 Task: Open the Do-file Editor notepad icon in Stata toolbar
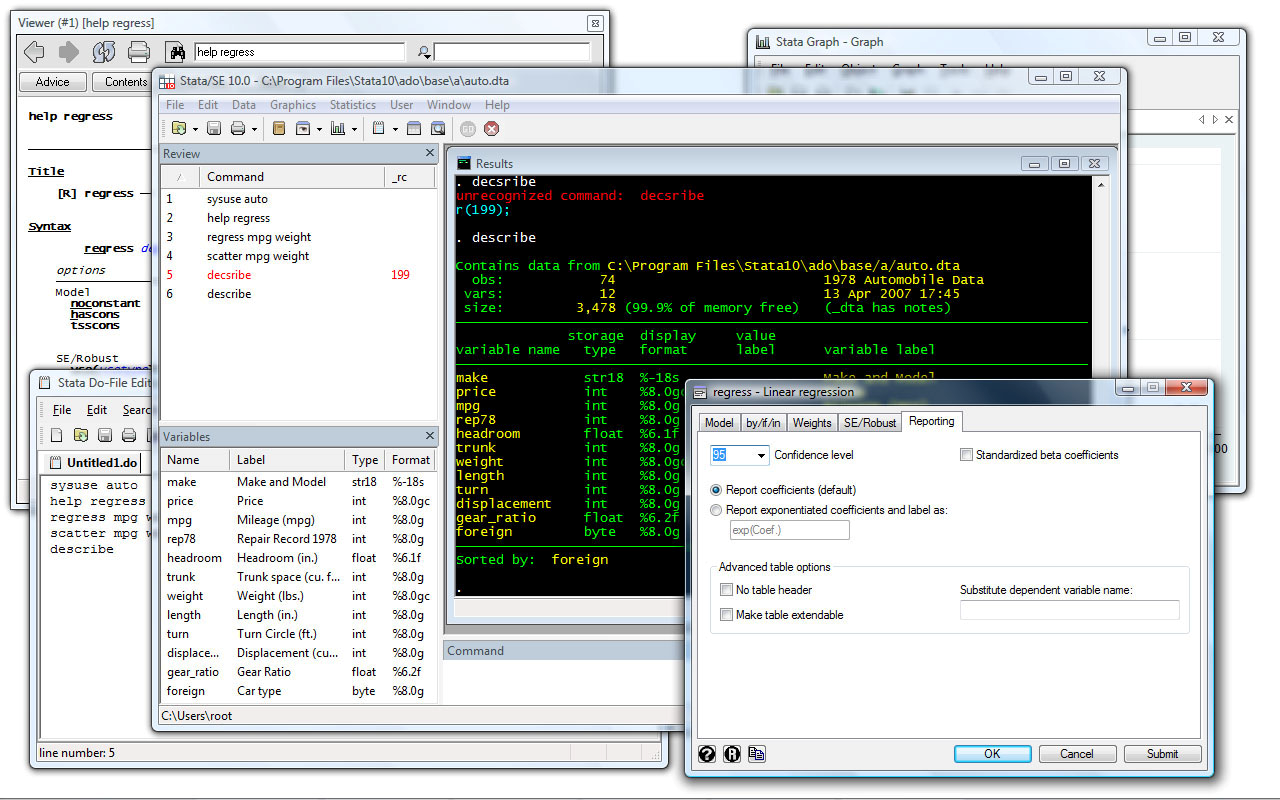tap(379, 128)
